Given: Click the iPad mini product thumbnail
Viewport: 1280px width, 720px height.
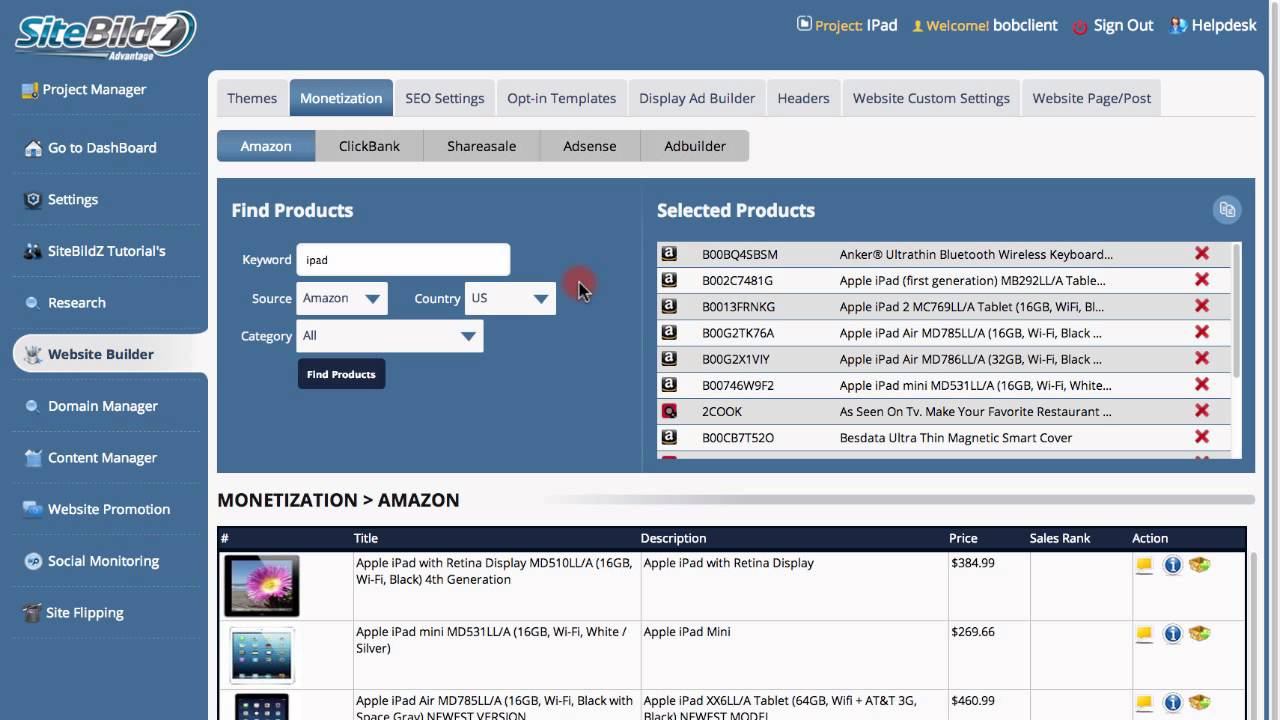Looking at the screenshot, I should 262,655.
